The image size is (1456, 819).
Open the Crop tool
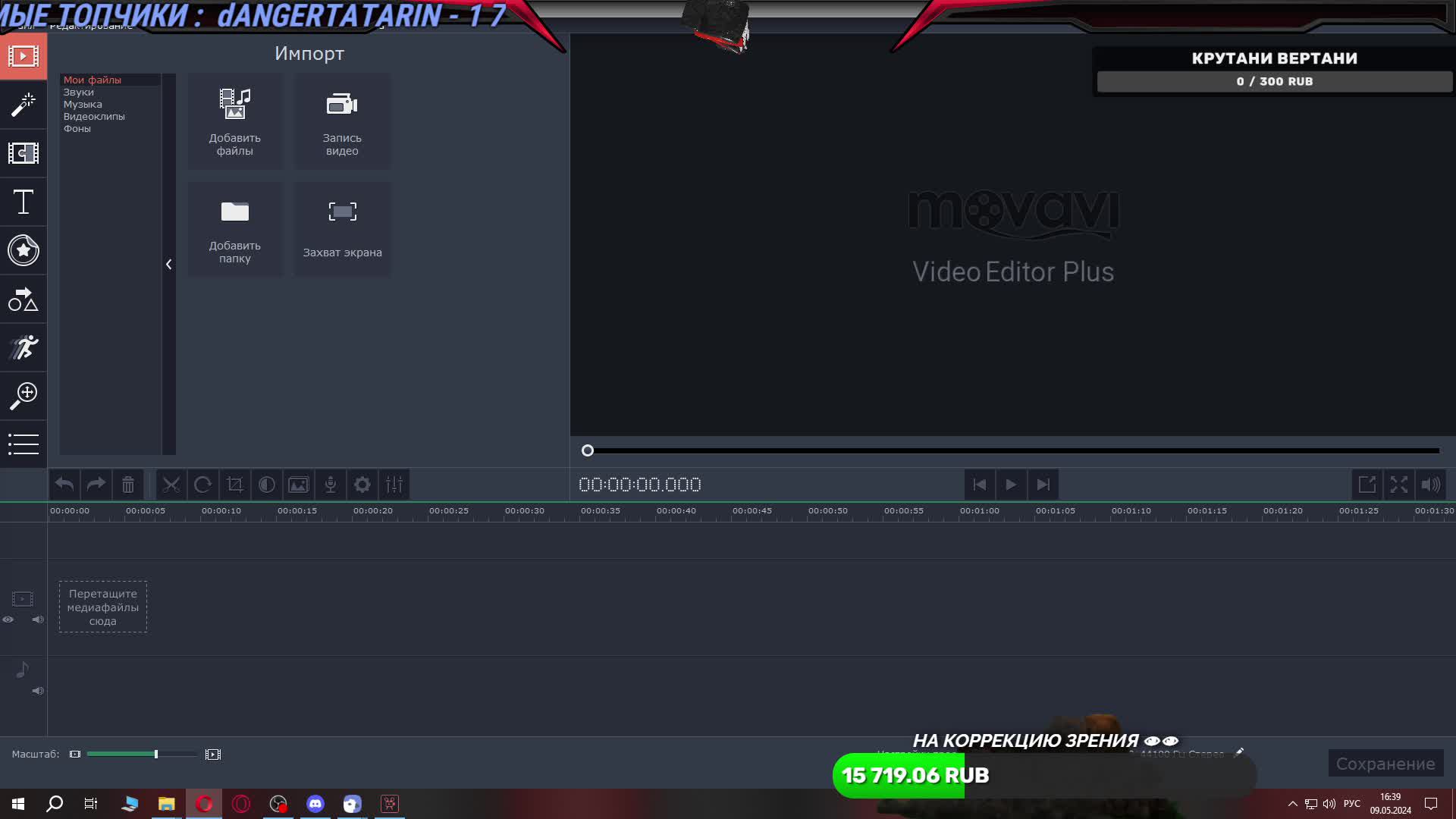pos(235,485)
